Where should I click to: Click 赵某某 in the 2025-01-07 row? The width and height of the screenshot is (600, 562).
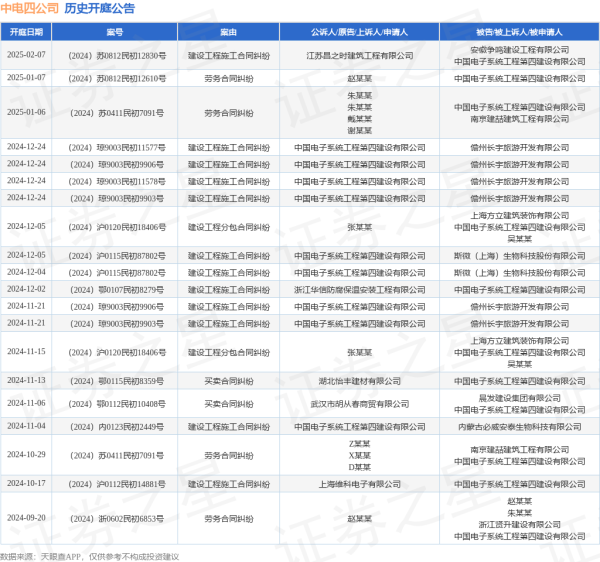pos(360,79)
